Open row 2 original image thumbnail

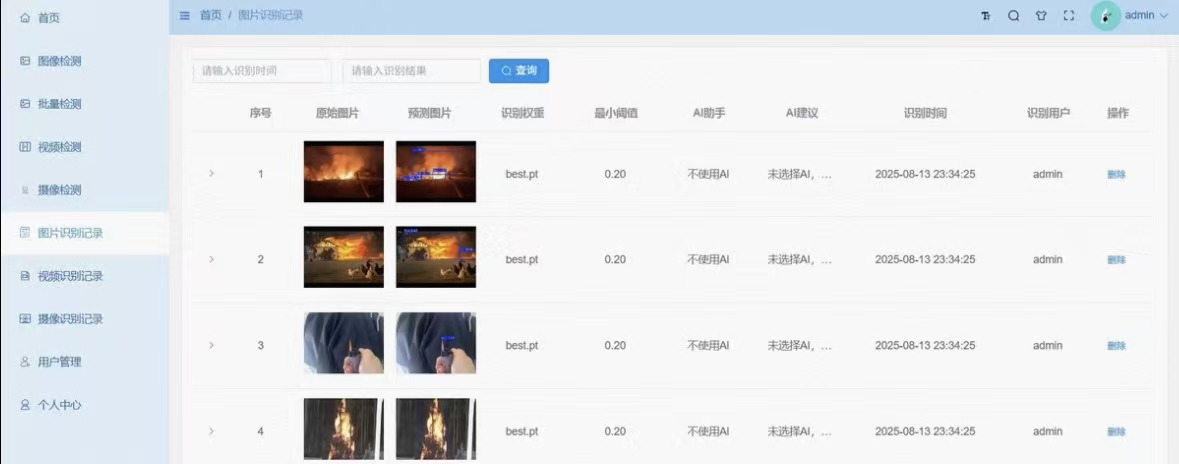[x=344, y=257]
